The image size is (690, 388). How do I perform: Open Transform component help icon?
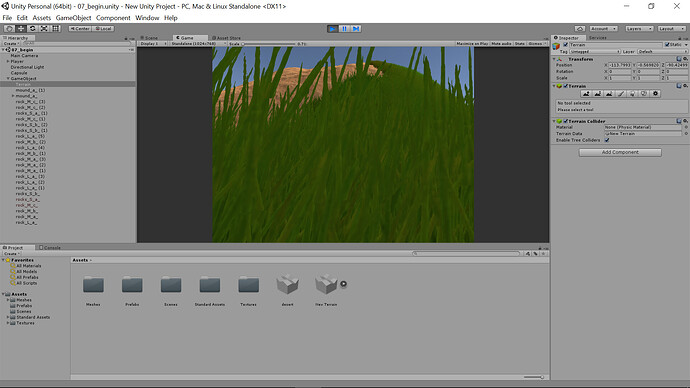point(679,59)
